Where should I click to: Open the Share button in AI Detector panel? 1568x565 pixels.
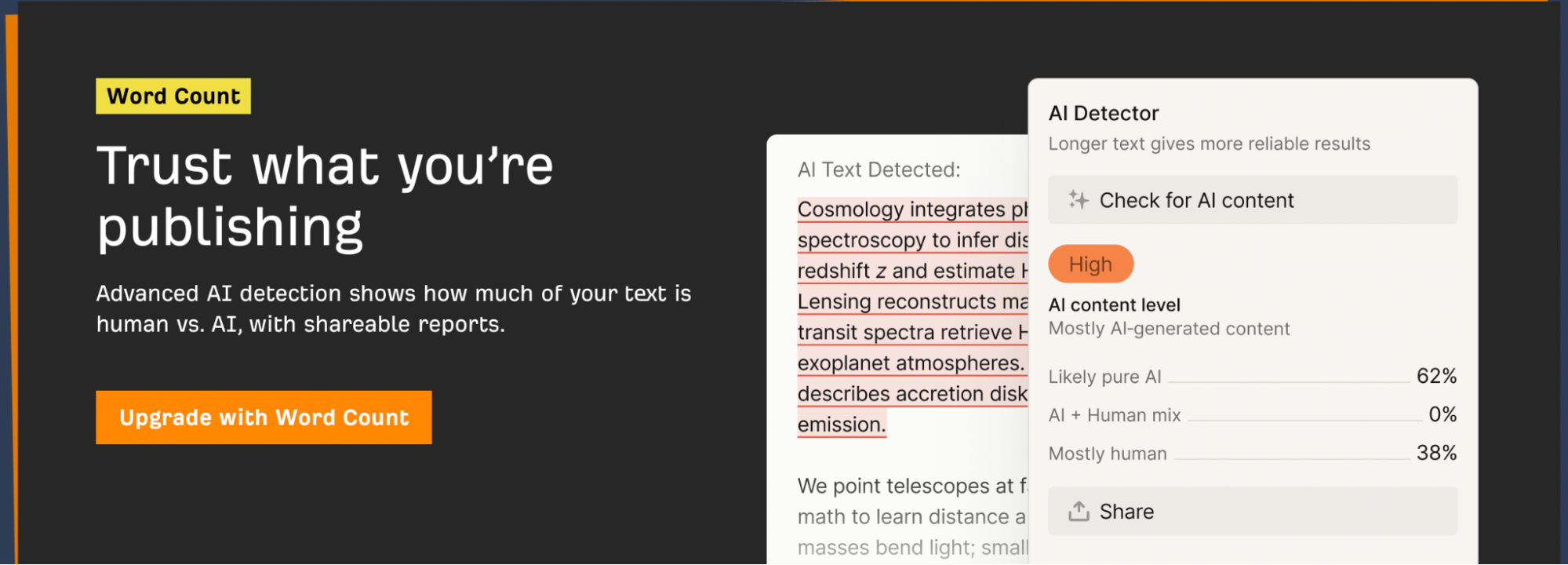[x=1252, y=512]
